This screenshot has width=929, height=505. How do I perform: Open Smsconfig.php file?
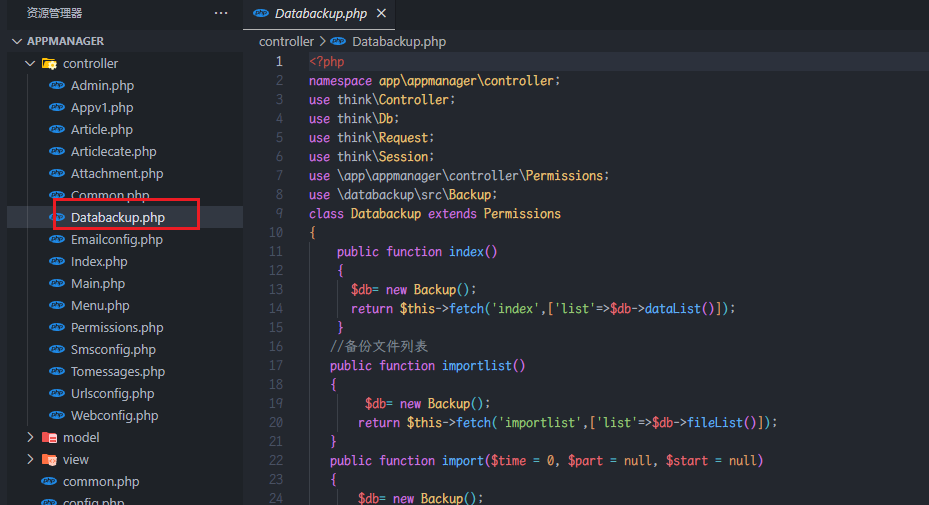[x=113, y=349]
